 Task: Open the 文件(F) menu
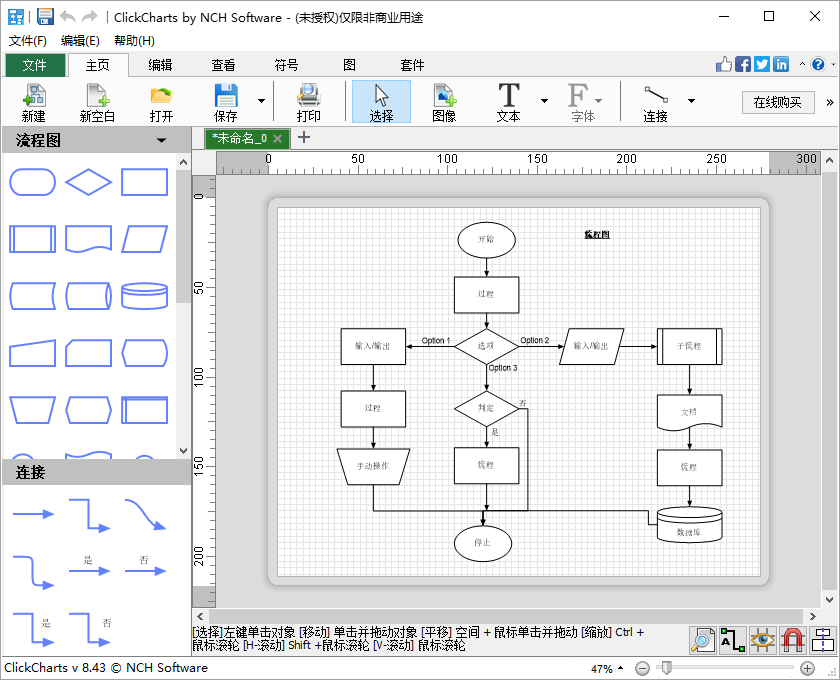pyautogui.click(x=27, y=41)
